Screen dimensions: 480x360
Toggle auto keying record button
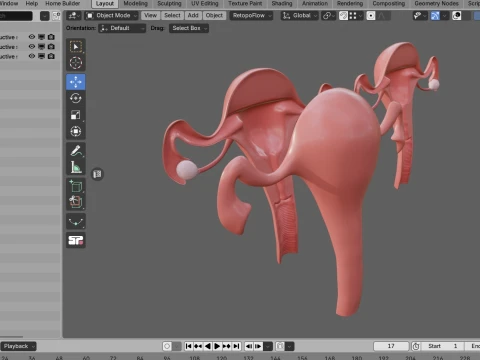[167, 346]
